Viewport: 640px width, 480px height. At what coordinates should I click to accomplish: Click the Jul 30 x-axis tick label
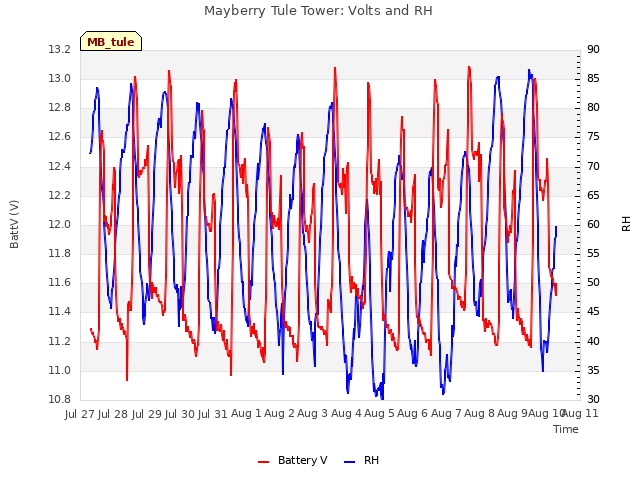[180, 414]
